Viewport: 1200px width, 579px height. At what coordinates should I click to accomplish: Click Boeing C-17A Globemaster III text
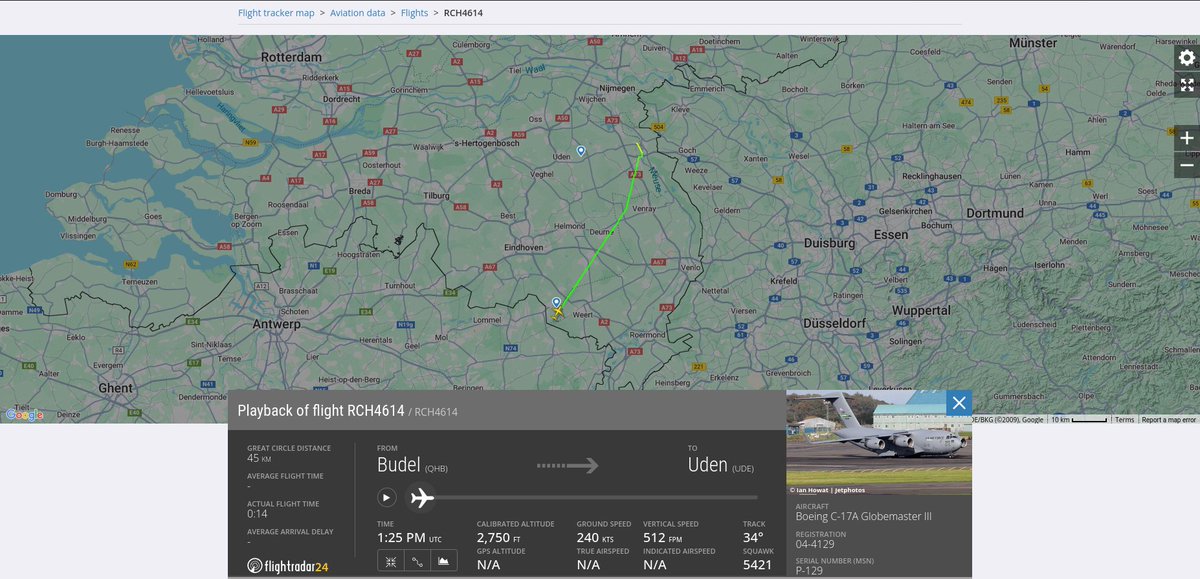coord(865,517)
